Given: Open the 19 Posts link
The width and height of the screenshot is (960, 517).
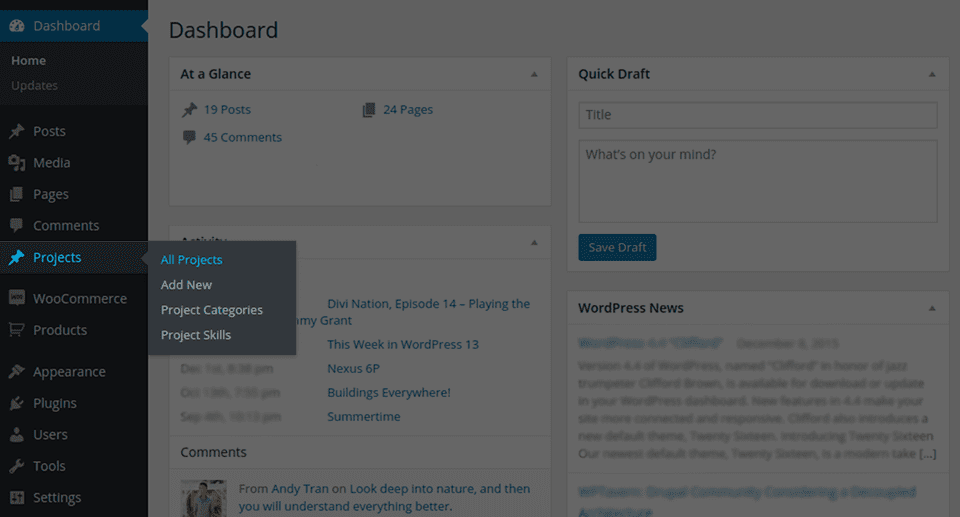Looking at the screenshot, I should pos(227,110).
